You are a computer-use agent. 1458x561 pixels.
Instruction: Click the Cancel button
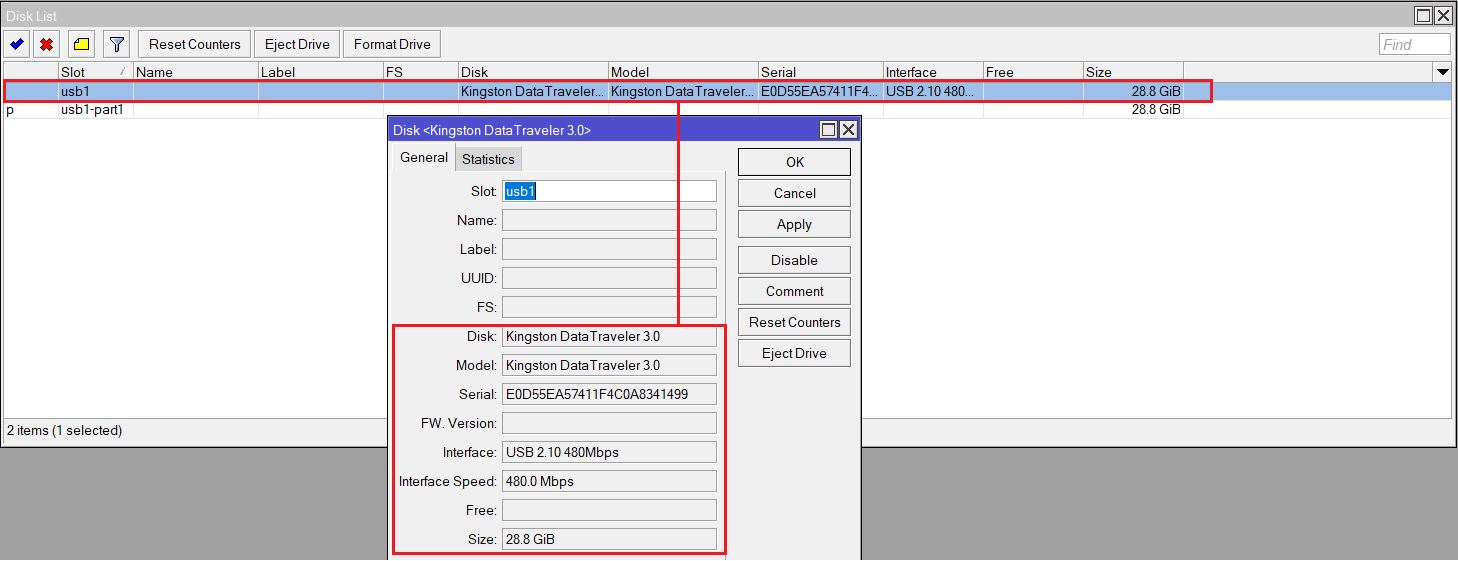[794, 193]
